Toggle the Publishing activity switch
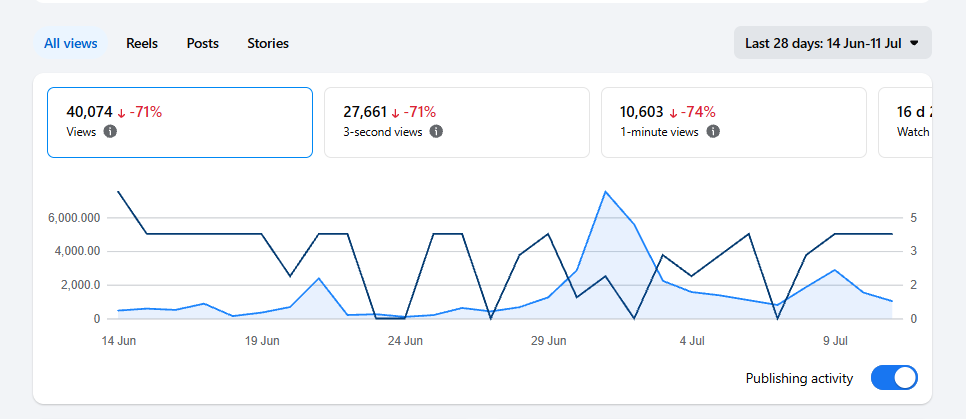Viewport: 966px width, 419px height. pos(894,378)
